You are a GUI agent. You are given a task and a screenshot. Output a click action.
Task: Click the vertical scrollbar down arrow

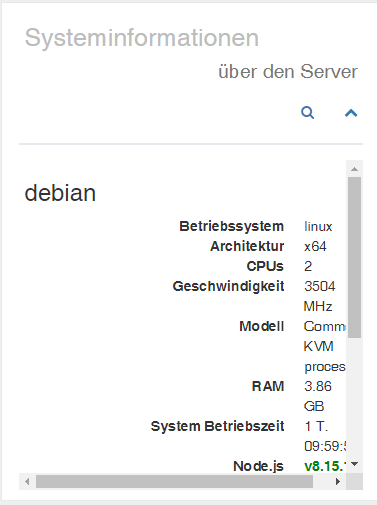pyautogui.click(x=354, y=464)
